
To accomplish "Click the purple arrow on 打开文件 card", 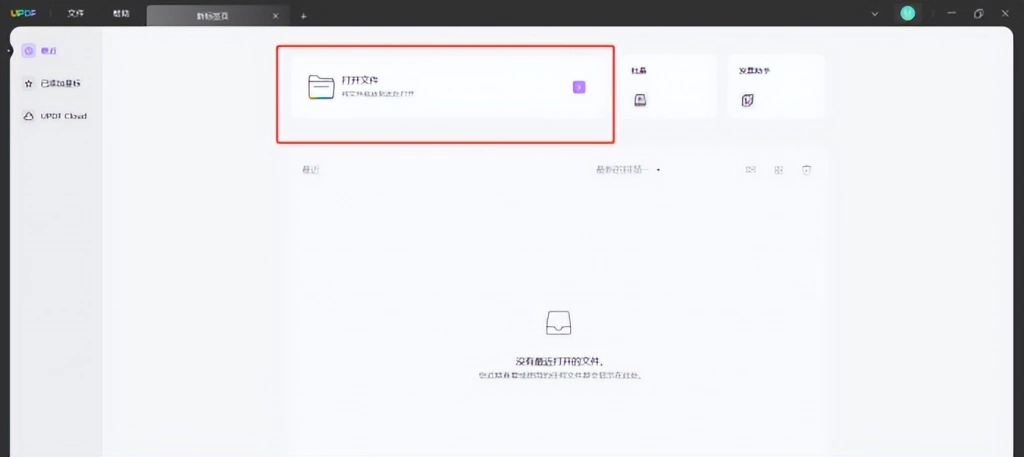I will point(579,87).
